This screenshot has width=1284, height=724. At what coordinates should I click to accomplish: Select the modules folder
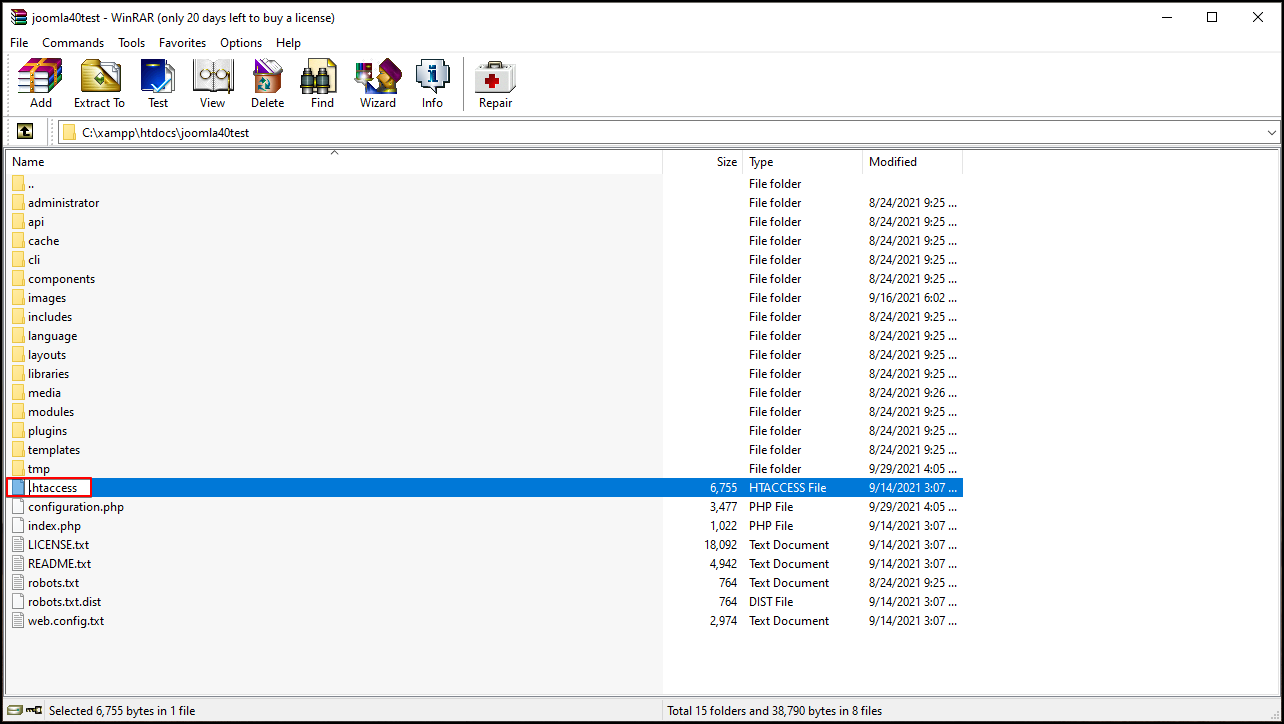pos(51,412)
